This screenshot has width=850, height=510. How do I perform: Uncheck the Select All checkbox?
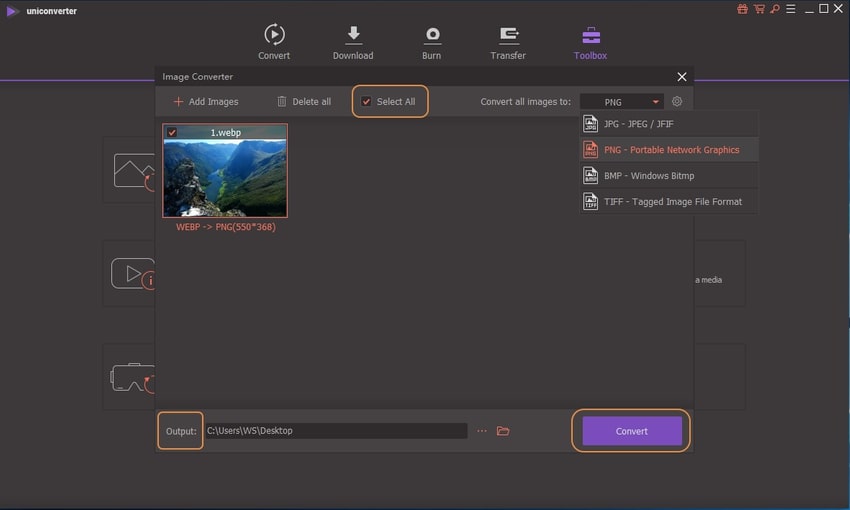coord(366,102)
